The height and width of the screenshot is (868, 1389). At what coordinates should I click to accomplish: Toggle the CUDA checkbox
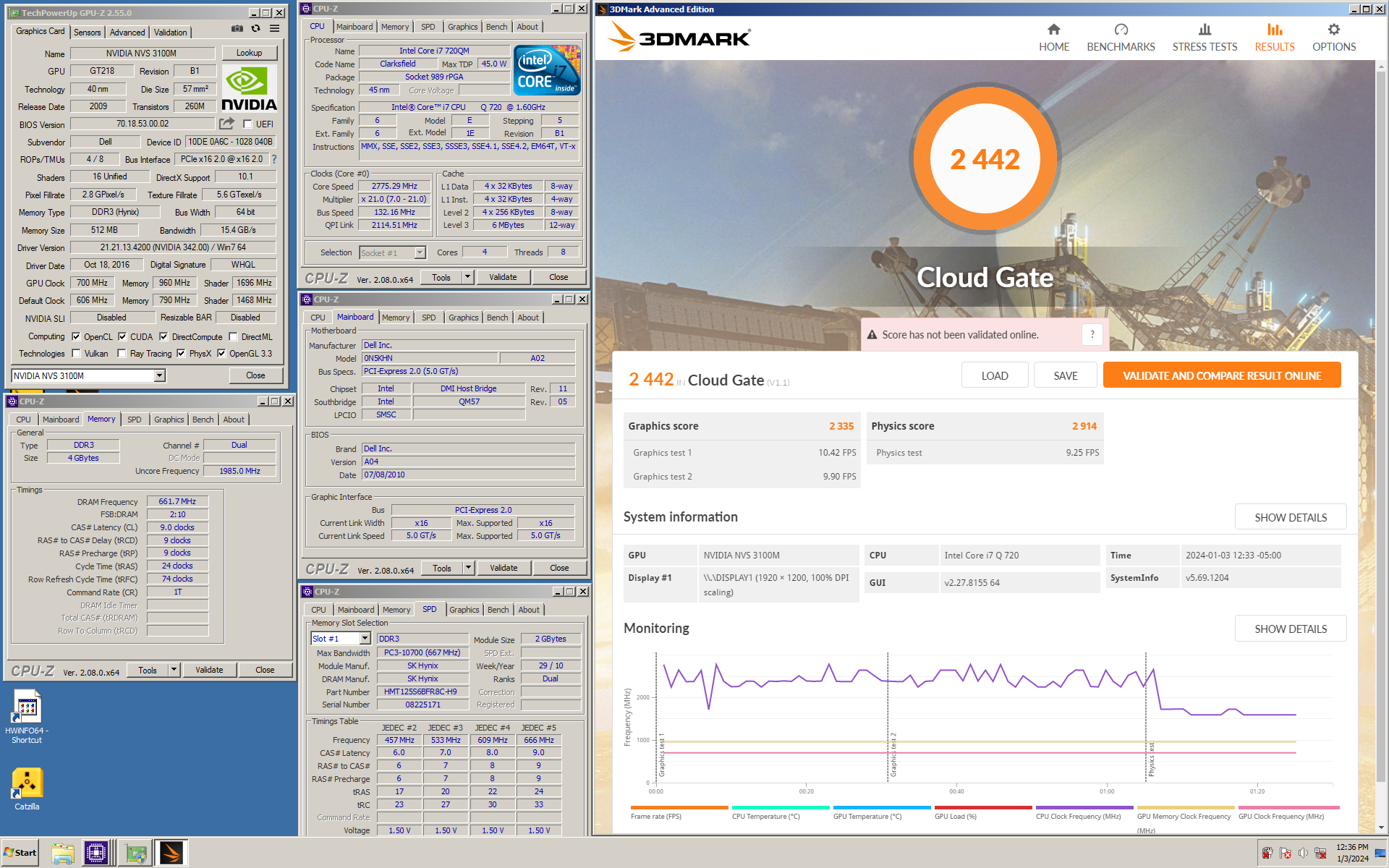[122, 336]
